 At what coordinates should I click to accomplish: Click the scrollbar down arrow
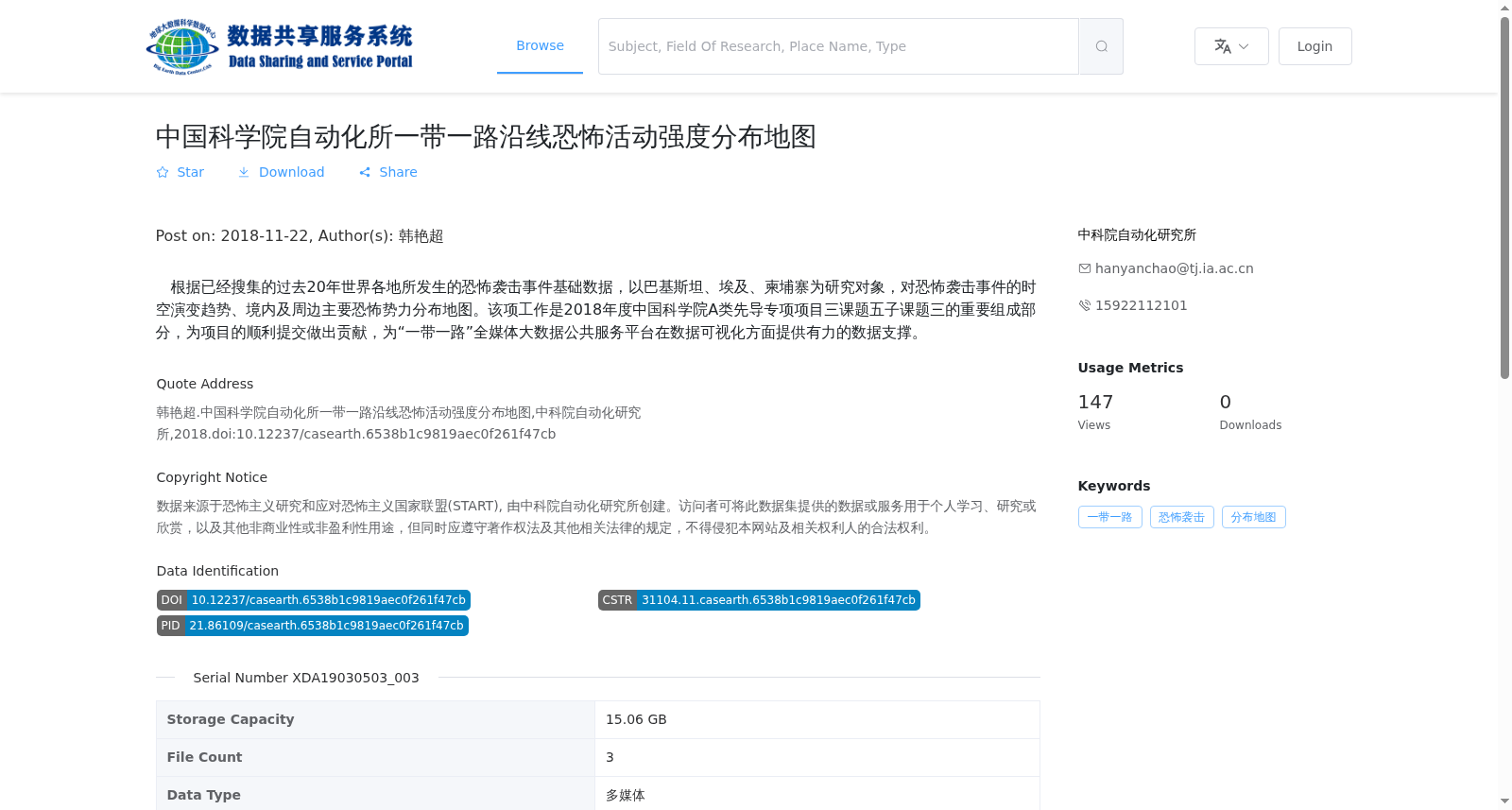[x=1504, y=801]
